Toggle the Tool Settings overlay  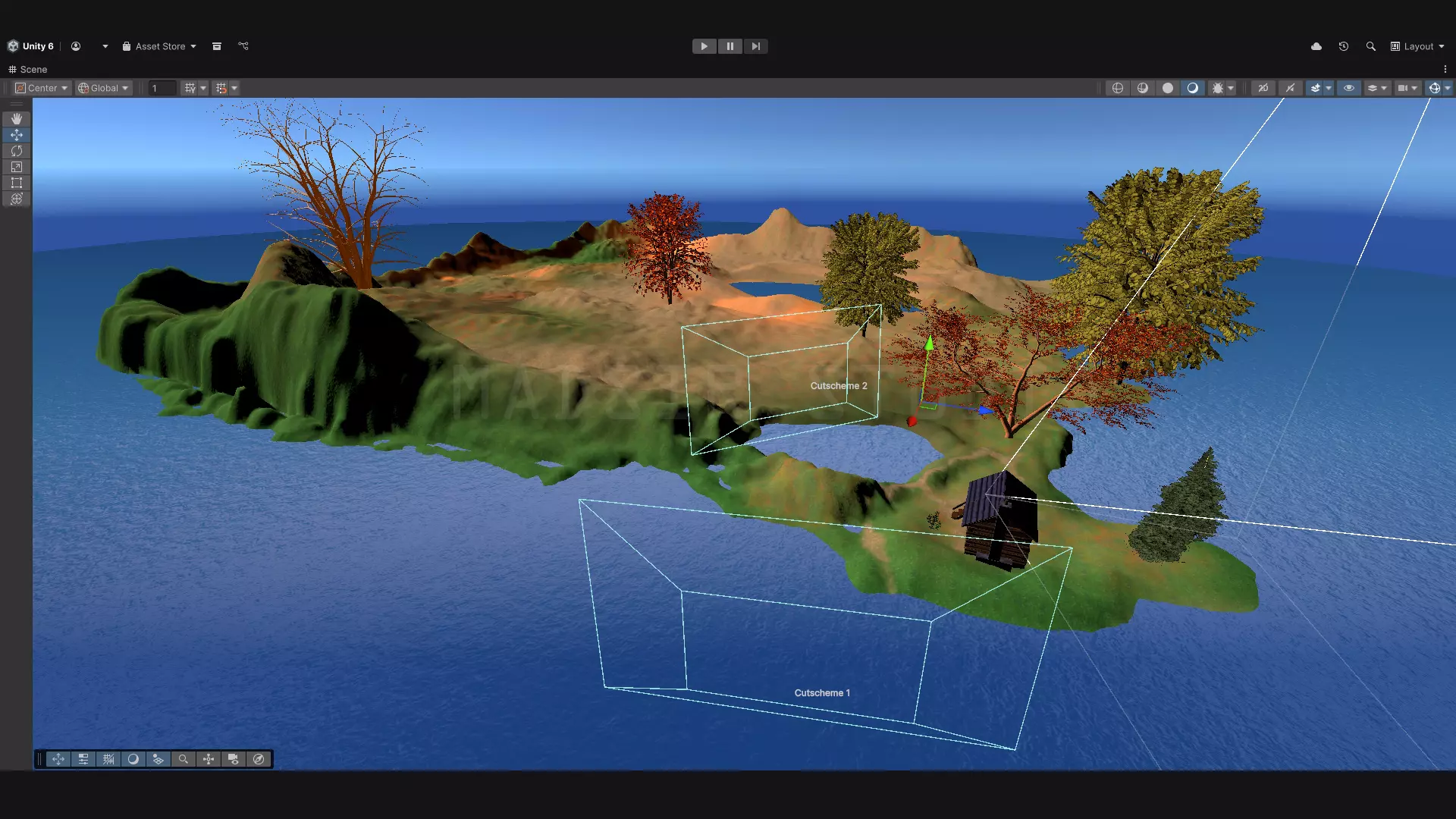(x=83, y=759)
